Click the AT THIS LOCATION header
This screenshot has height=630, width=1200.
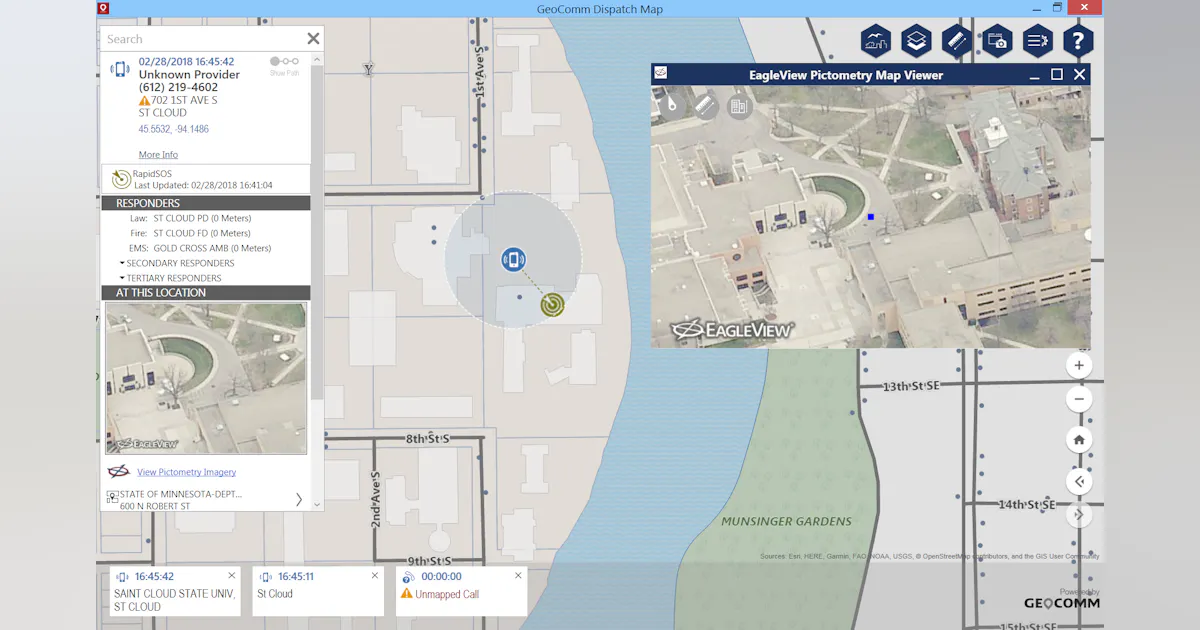tap(206, 293)
